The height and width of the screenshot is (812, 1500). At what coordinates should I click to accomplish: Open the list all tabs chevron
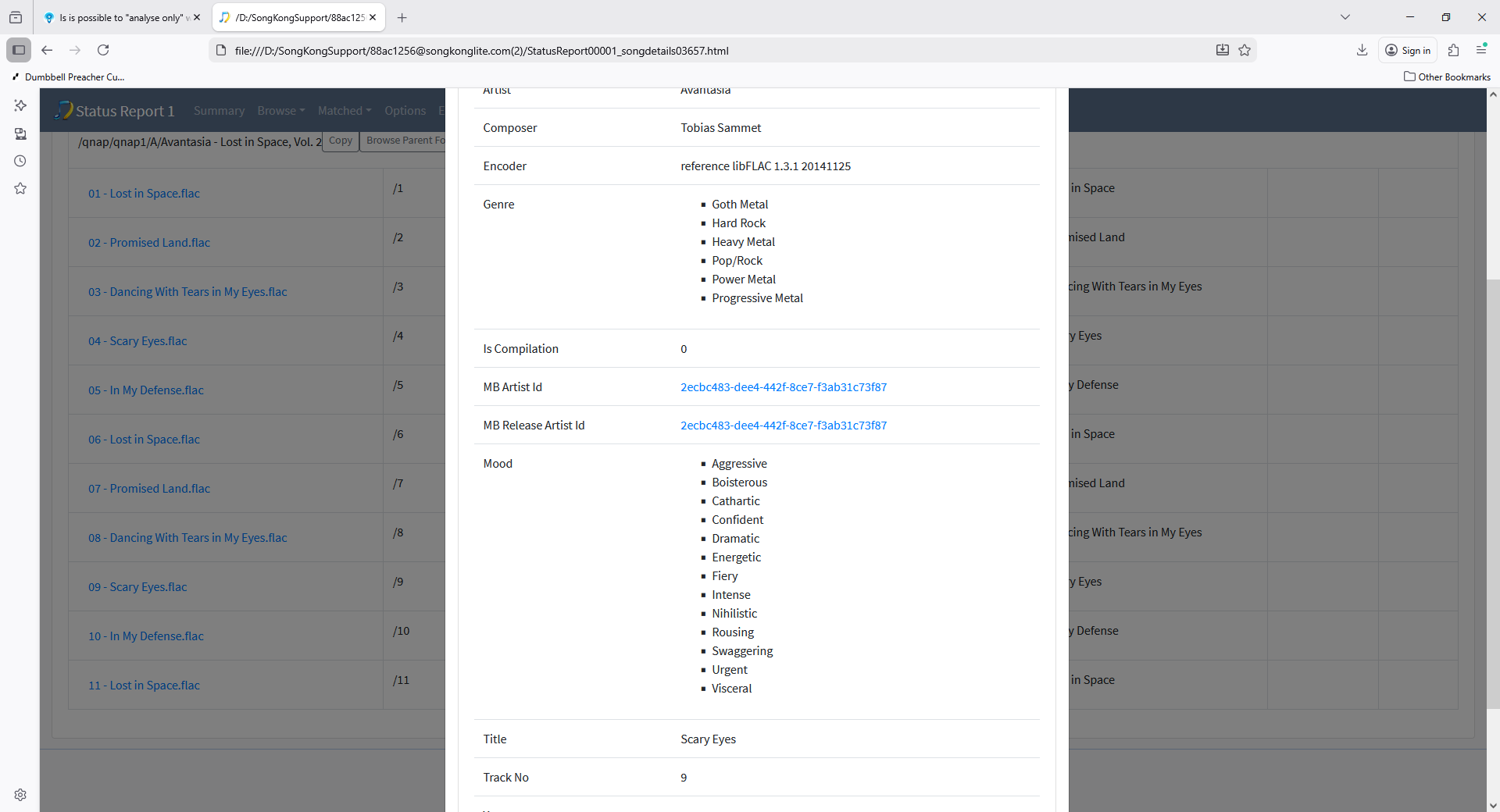[x=1345, y=17]
